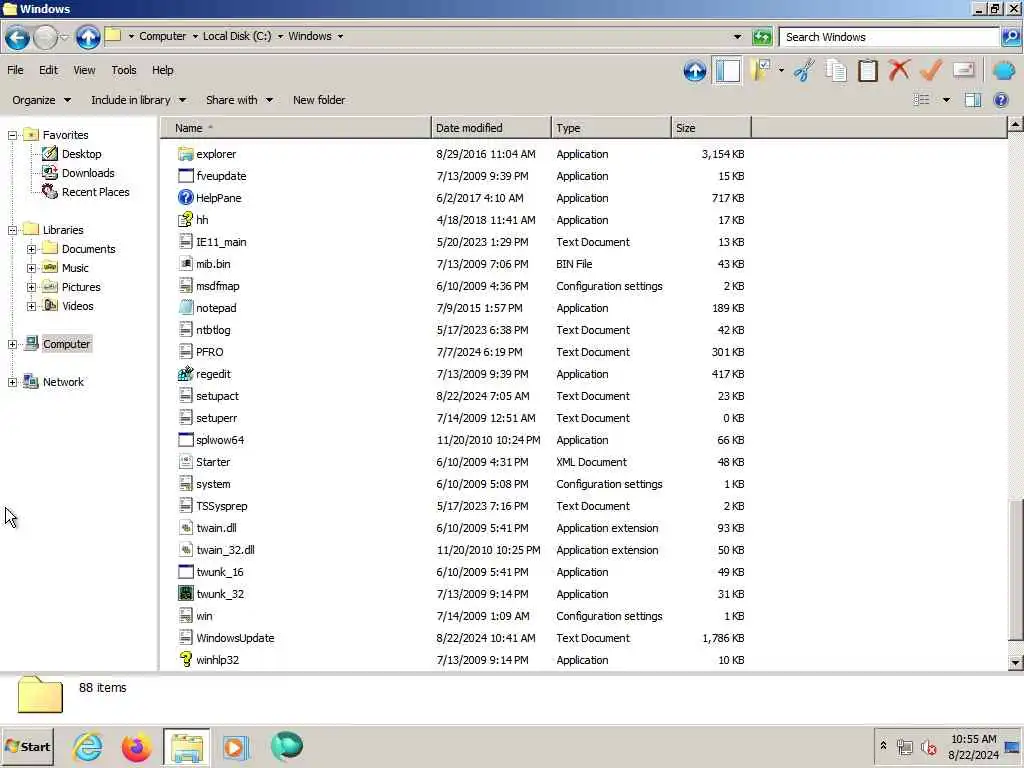
Task: Toggle the preview pane button
Action: tap(973, 100)
